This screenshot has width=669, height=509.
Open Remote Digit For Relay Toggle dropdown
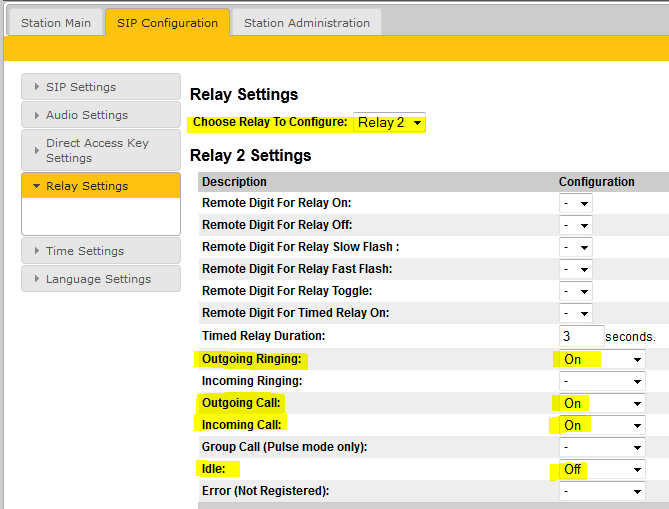pos(576,291)
